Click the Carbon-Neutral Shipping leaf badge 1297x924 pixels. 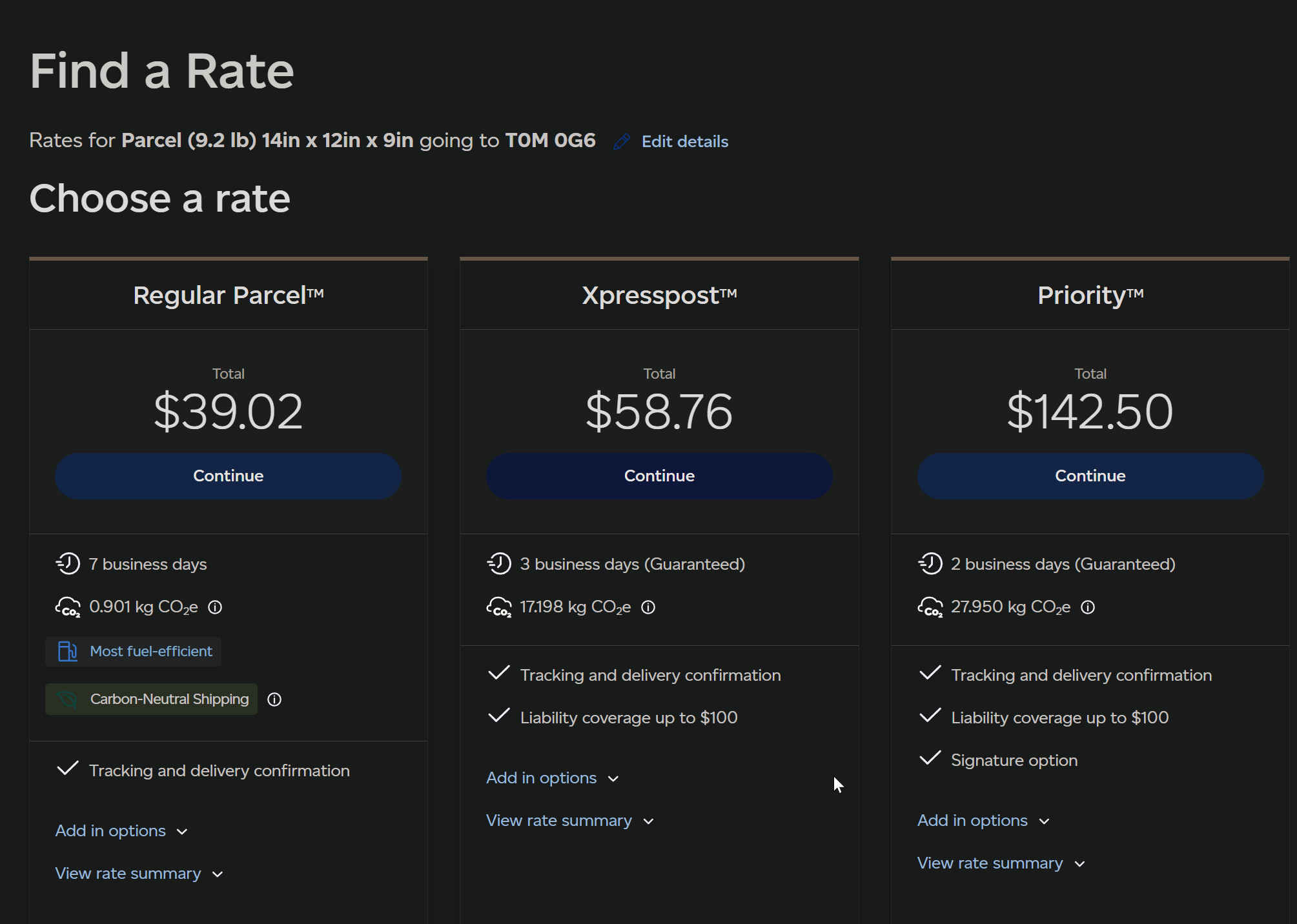tap(151, 699)
